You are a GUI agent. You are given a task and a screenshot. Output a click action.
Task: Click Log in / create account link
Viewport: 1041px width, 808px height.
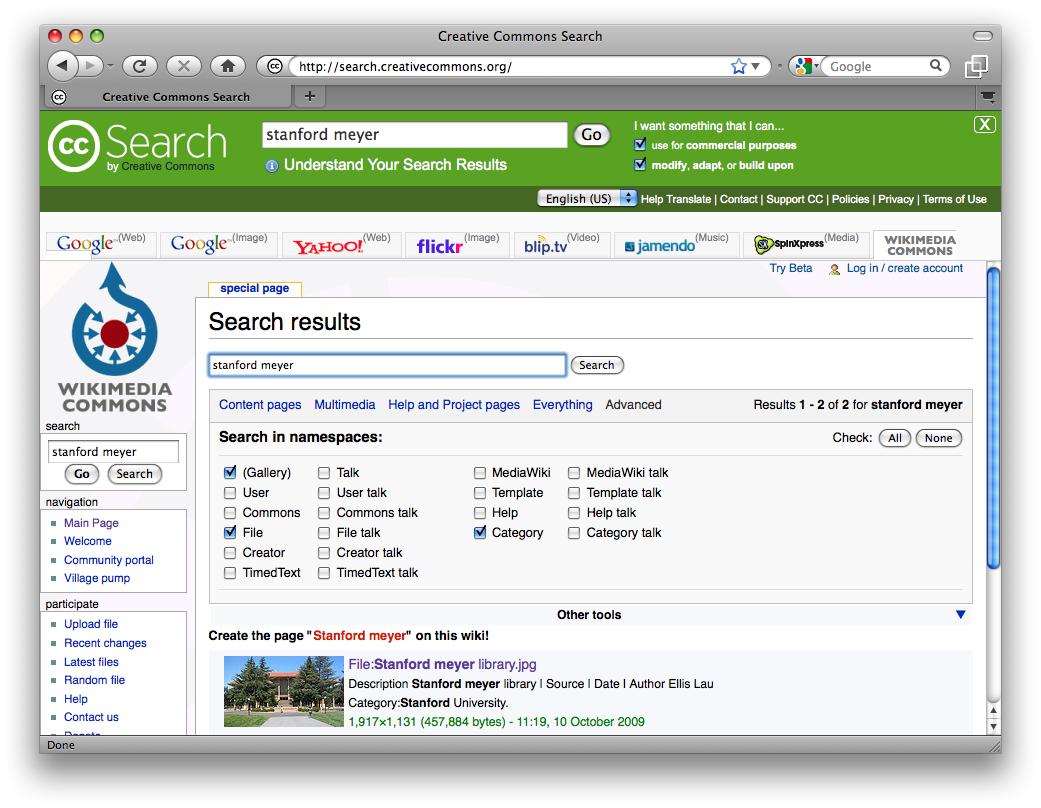pyautogui.click(x=904, y=268)
